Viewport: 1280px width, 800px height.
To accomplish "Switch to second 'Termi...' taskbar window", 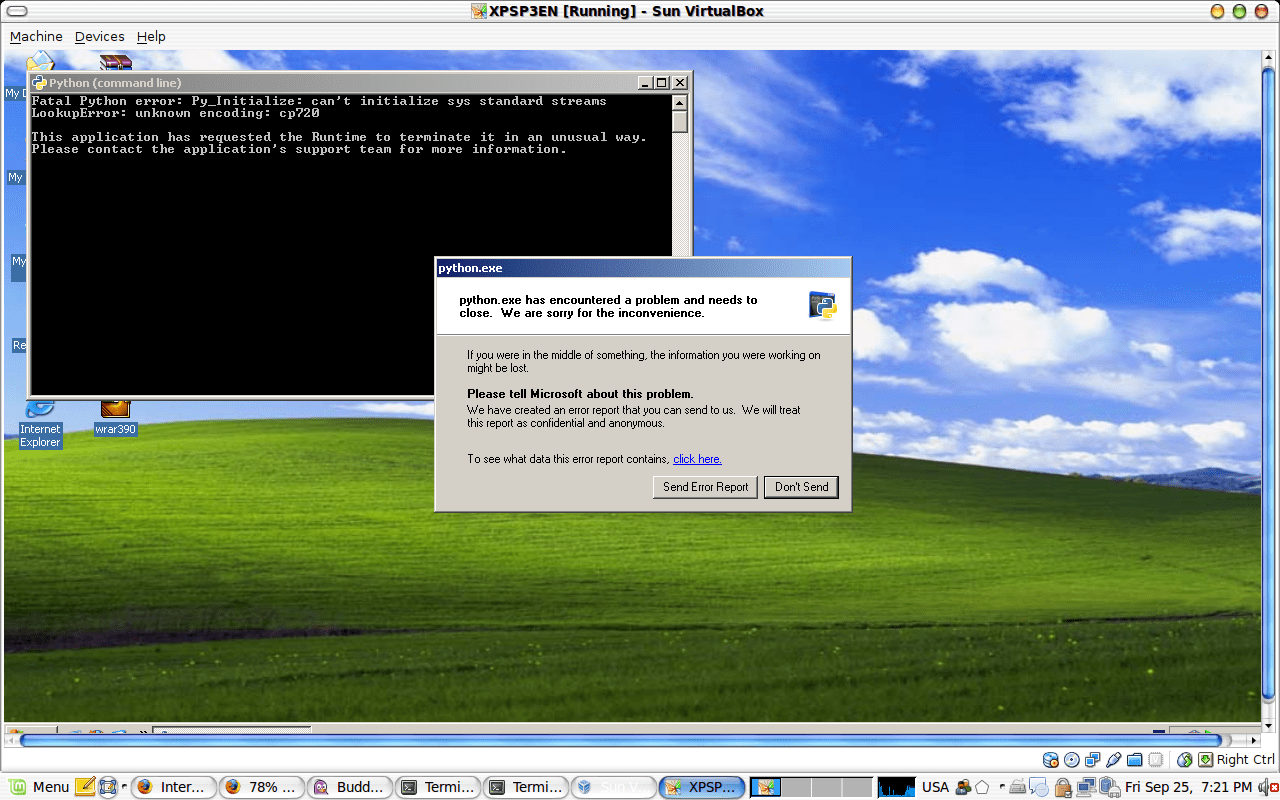I will (x=526, y=787).
